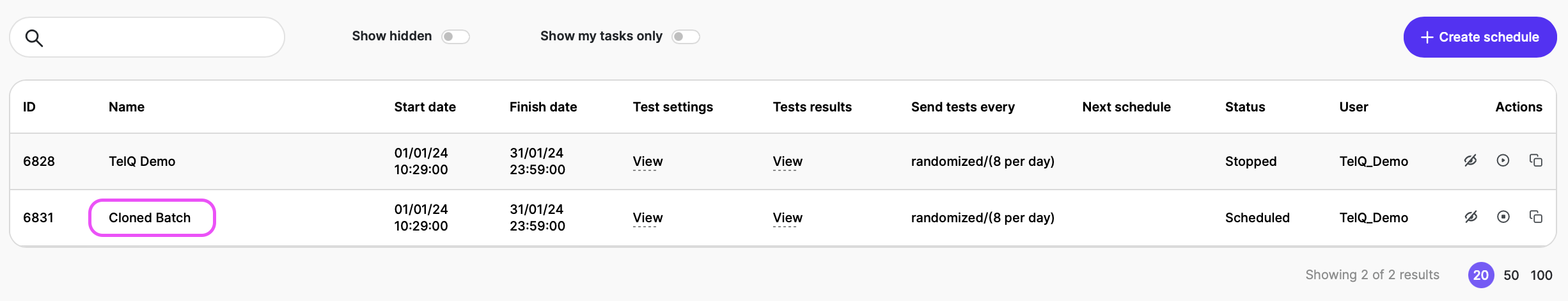The width and height of the screenshot is (1568, 301).
Task: Show 50 results per page
Action: click(x=1511, y=275)
